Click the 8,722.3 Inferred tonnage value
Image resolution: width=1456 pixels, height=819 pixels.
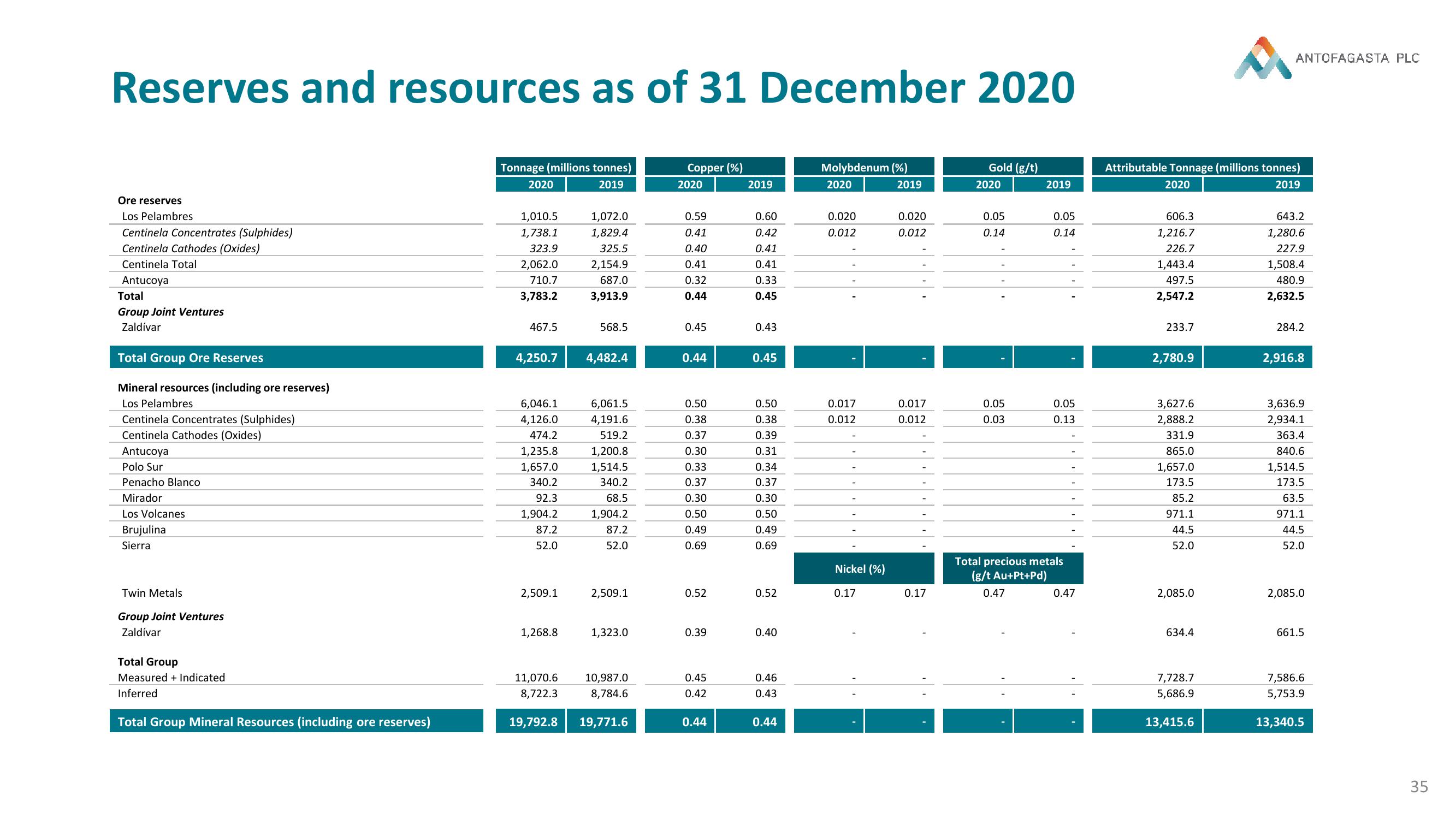(x=538, y=693)
